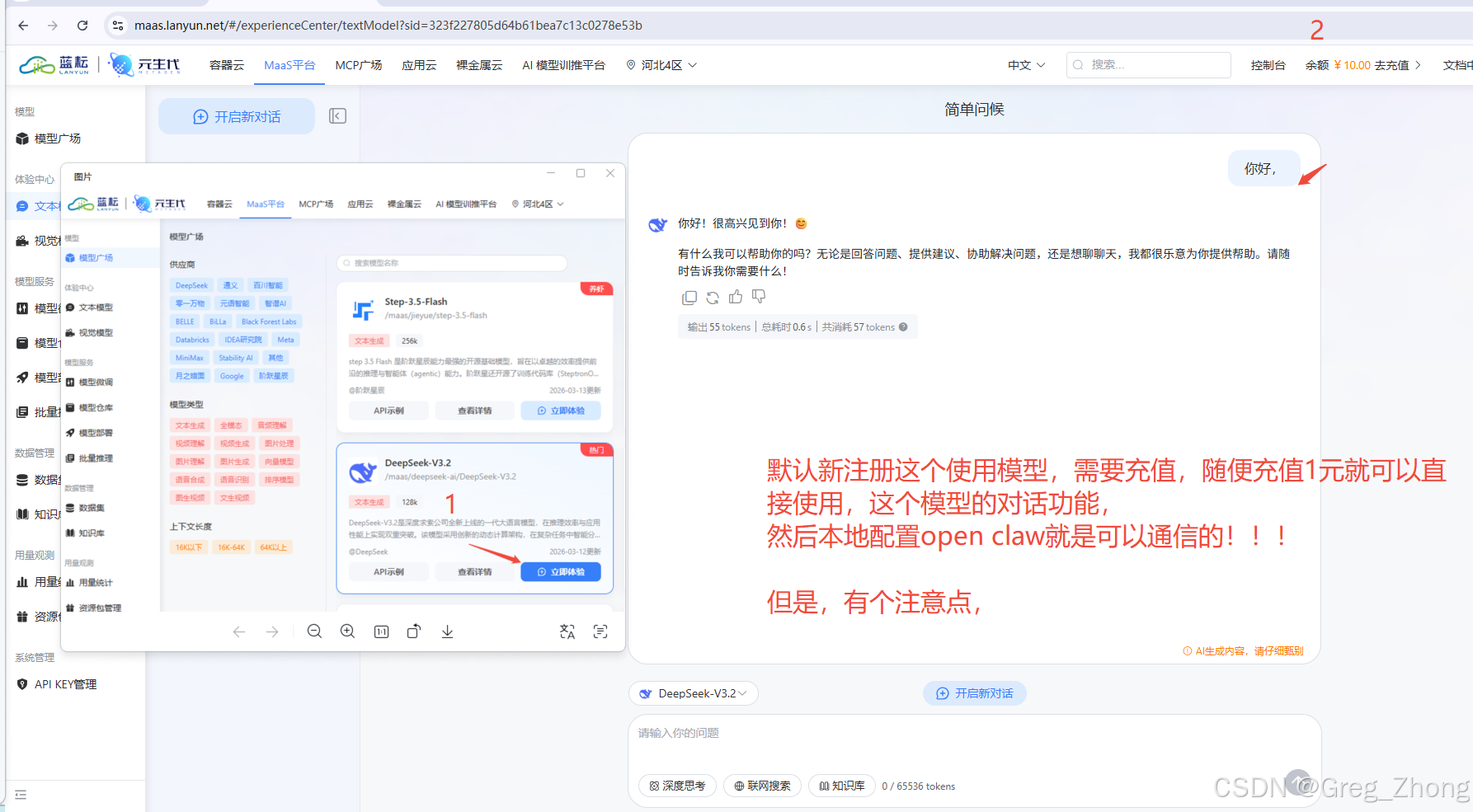Toggle 知识库 knowledge base option
Viewport: 1473px width, 812px height.
coord(841,786)
